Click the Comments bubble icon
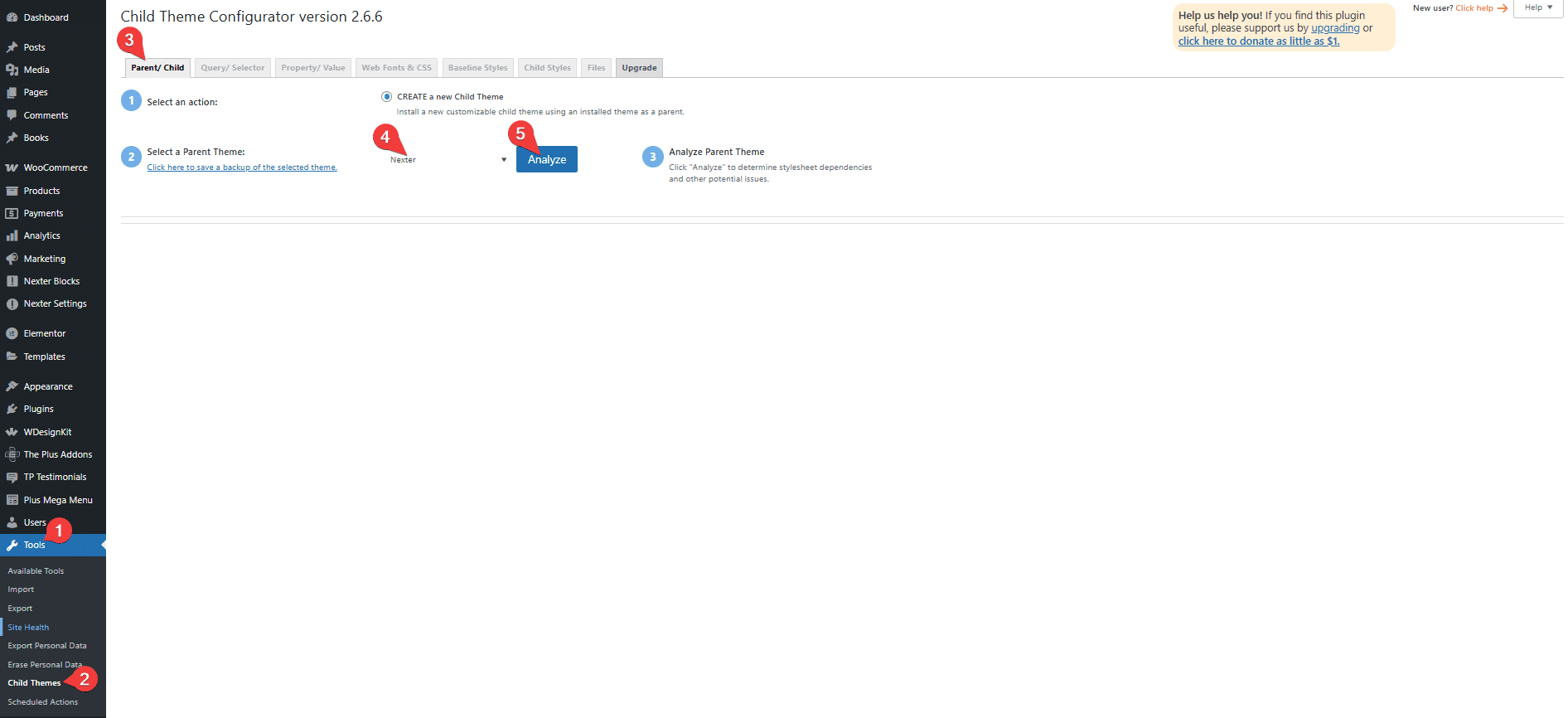This screenshot has width=1568, height=718. [x=12, y=115]
